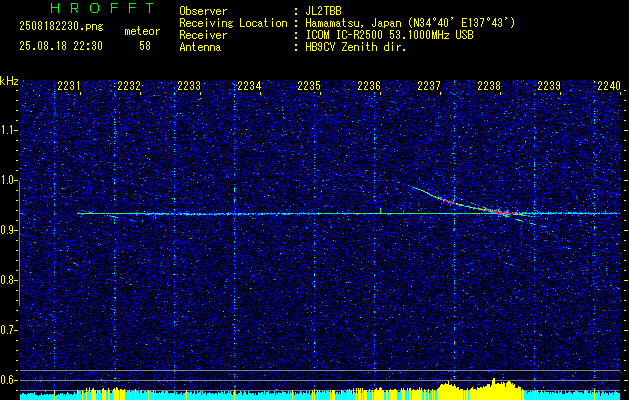Click the 2238 time marker
This screenshot has width=629, height=400.
[x=489, y=86]
